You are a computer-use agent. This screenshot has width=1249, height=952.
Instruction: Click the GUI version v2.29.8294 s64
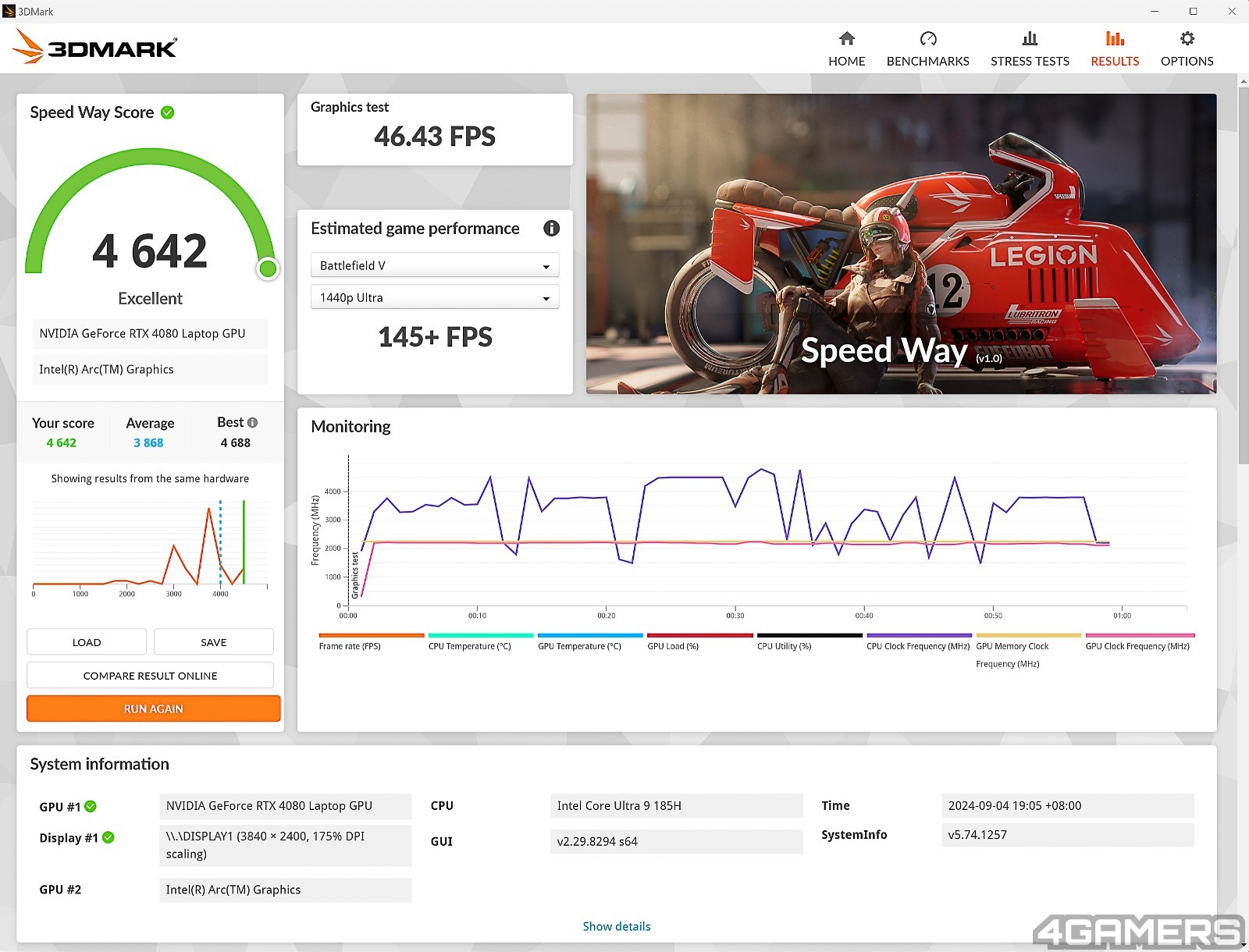676,841
